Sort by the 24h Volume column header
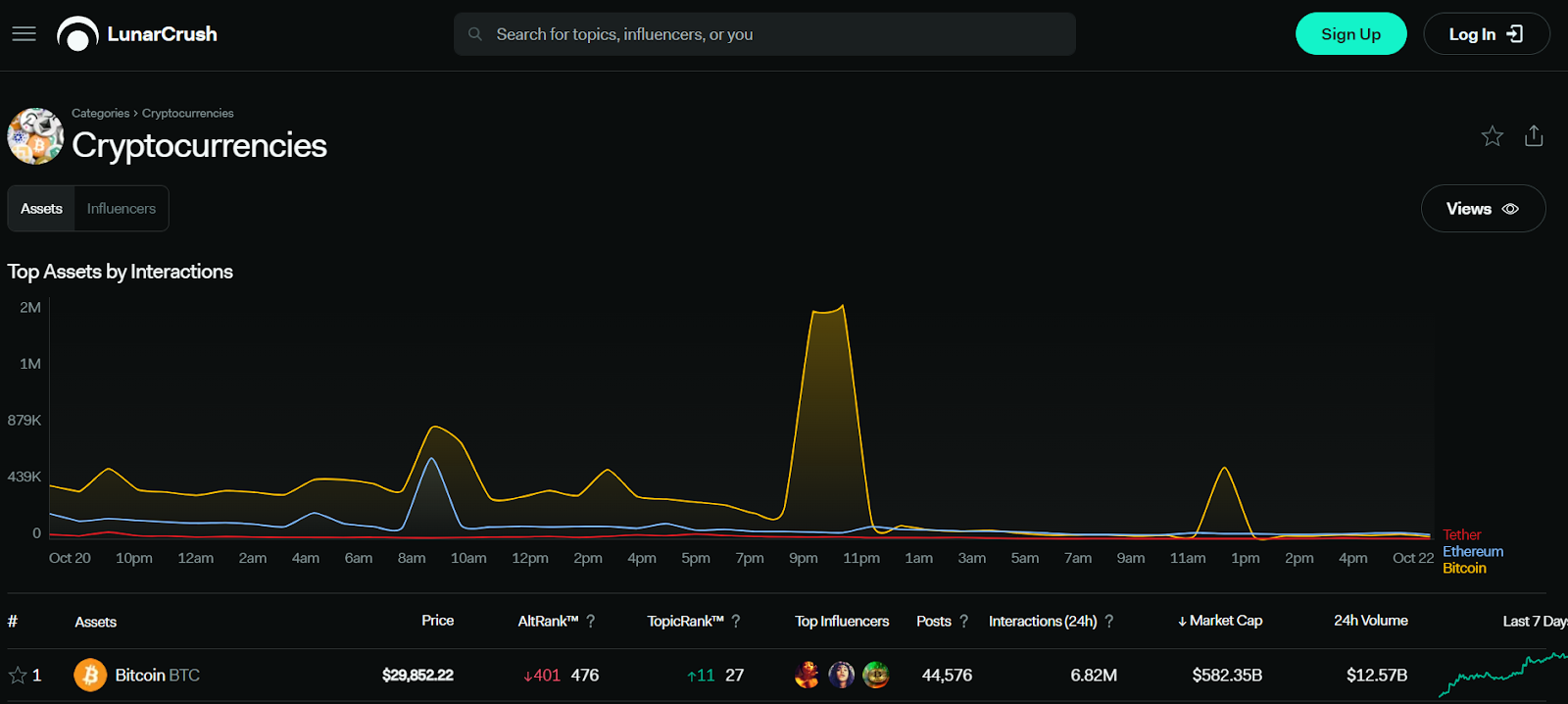The width and height of the screenshot is (1568, 704). tap(1370, 621)
